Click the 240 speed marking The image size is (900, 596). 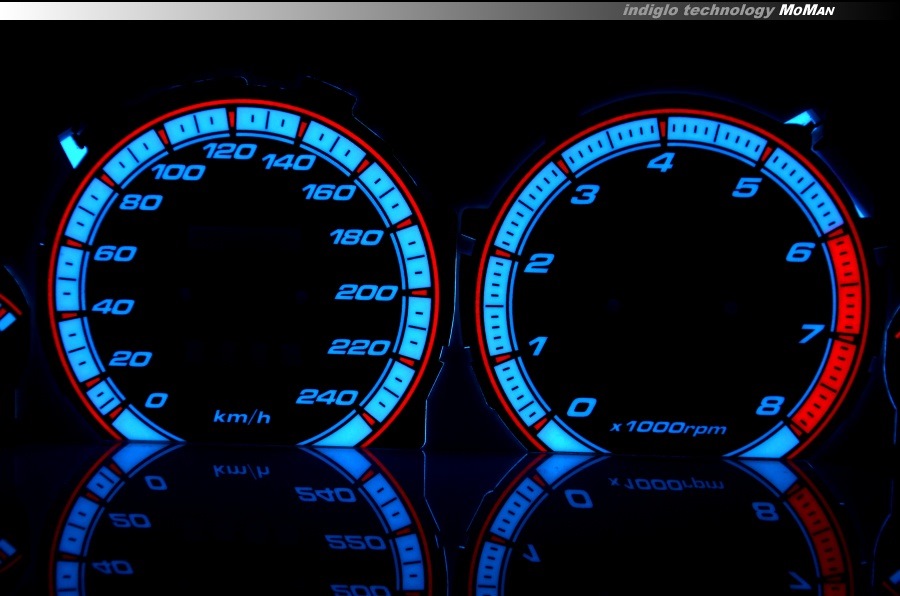(x=327, y=397)
